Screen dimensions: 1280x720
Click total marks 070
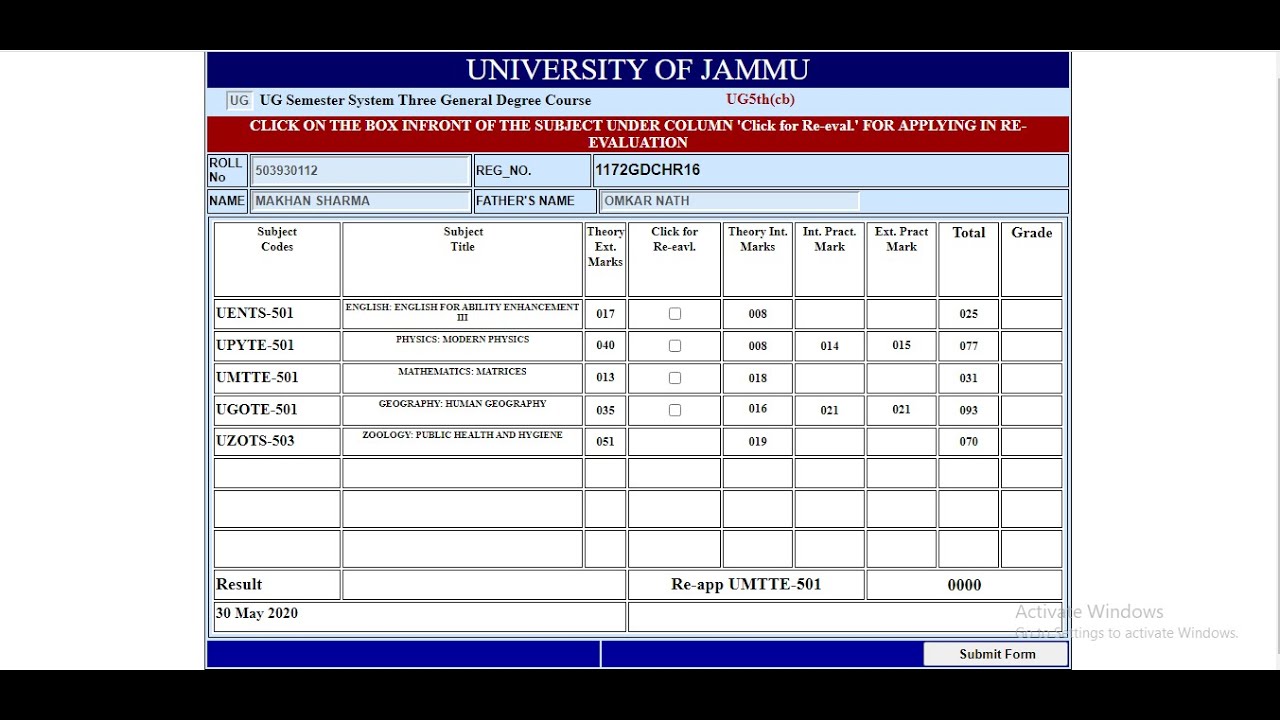tap(968, 442)
